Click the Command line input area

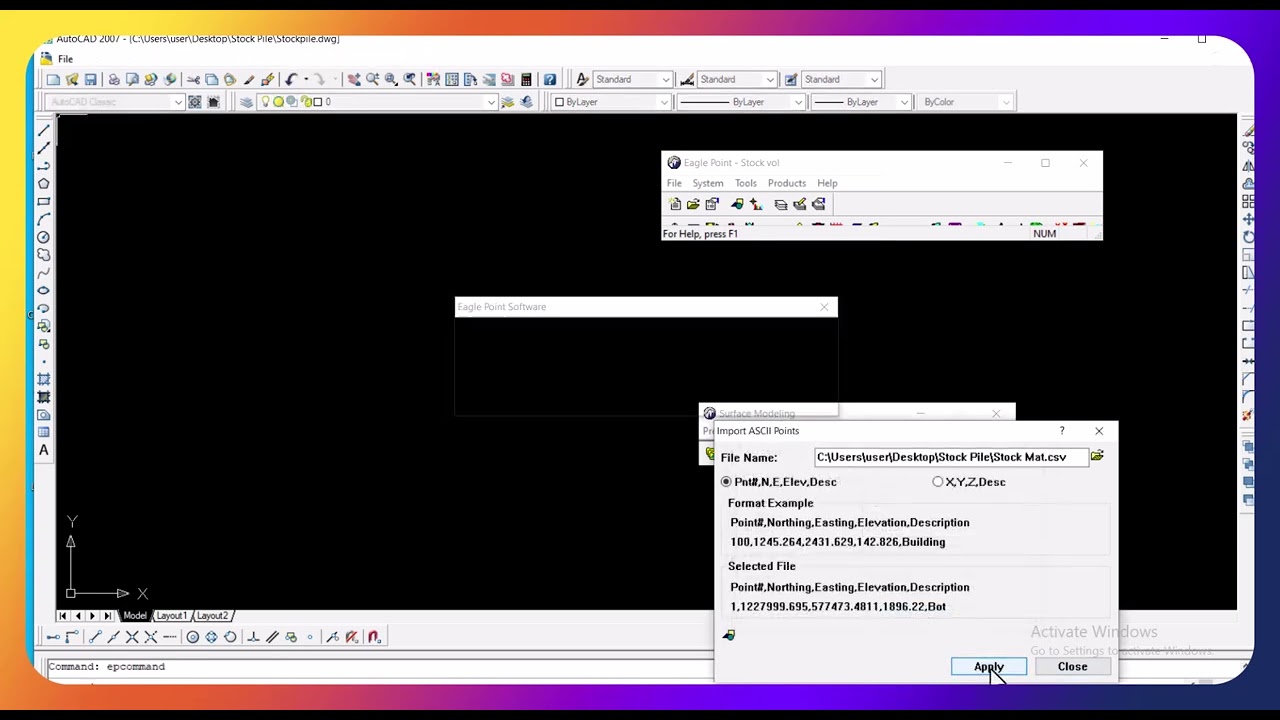pos(380,666)
